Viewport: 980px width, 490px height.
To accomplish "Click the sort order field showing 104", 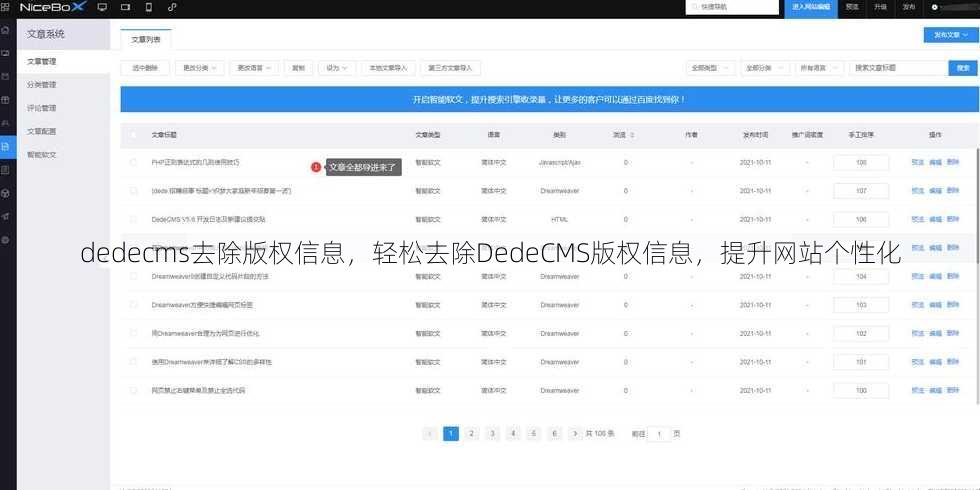I will [x=861, y=276].
